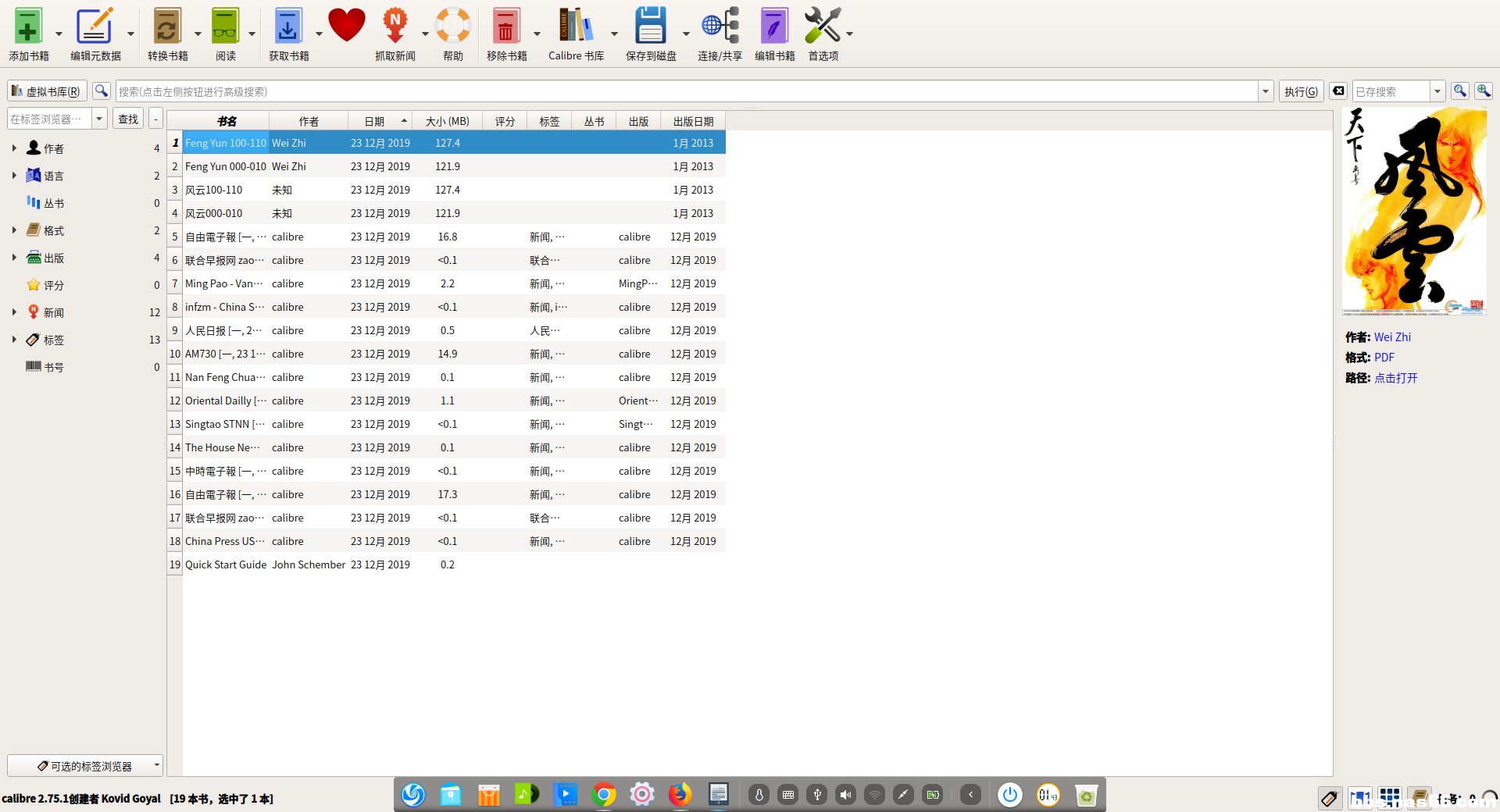Open search history dropdown arrow
The height and width of the screenshot is (812, 1500).
pyautogui.click(x=1266, y=91)
